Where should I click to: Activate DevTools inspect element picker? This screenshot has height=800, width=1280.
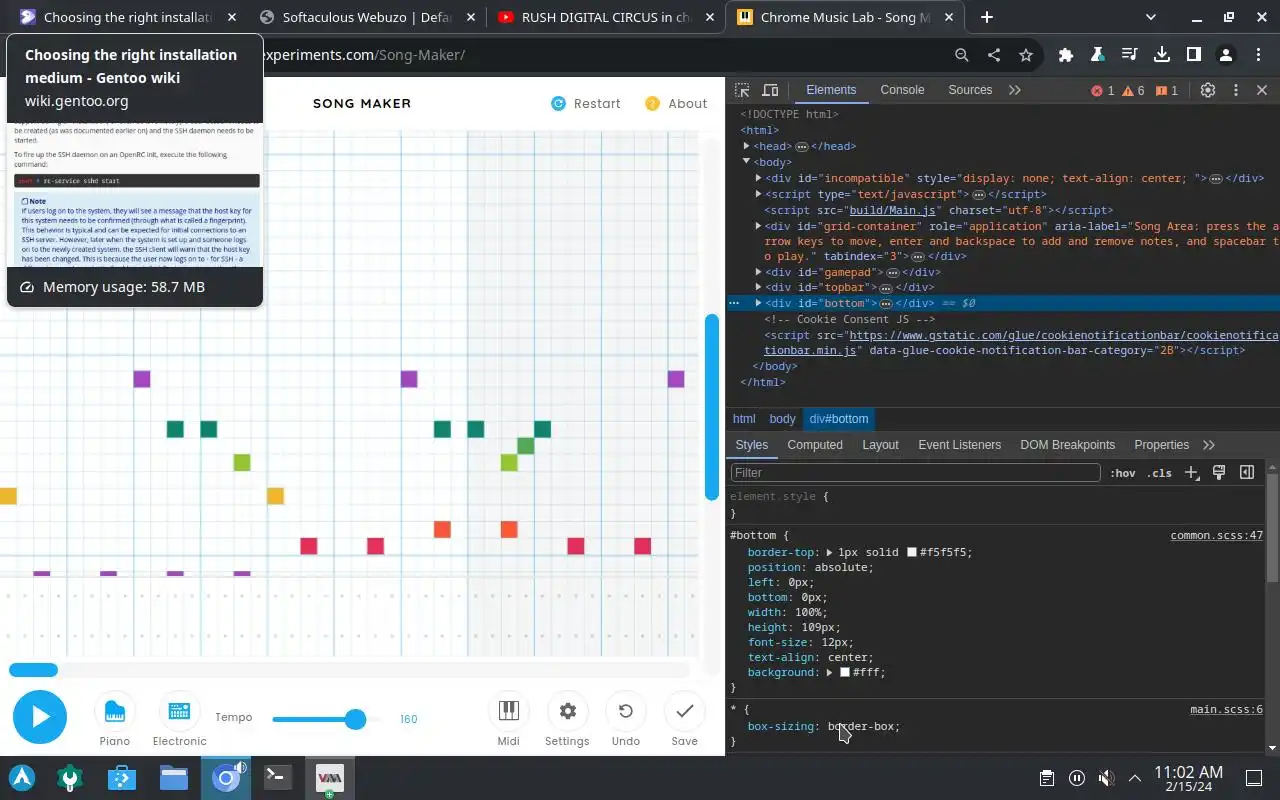point(743,90)
